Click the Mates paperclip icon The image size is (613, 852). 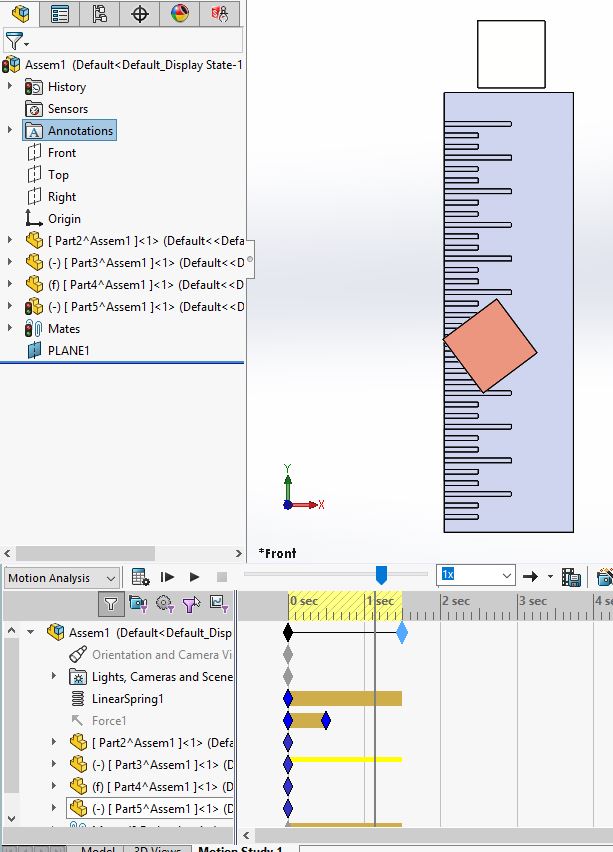(34, 328)
